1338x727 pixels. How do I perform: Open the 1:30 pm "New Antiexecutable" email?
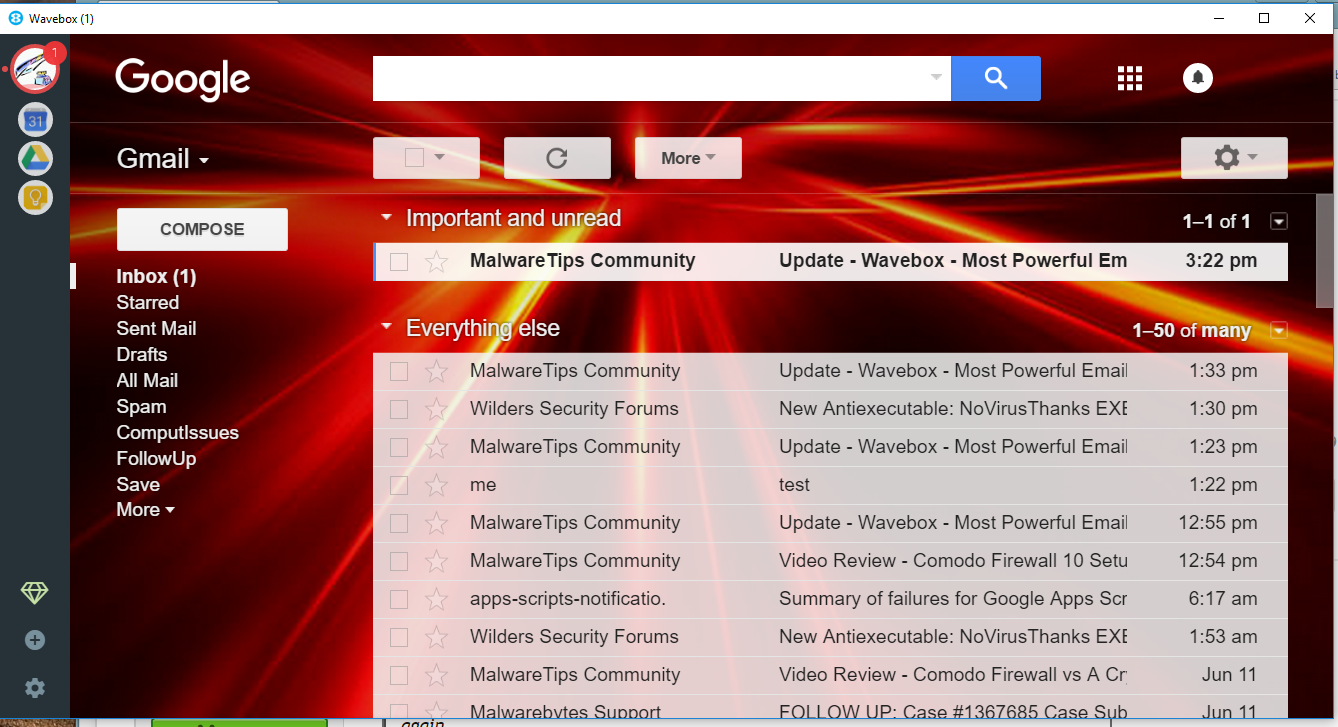click(x=830, y=410)
